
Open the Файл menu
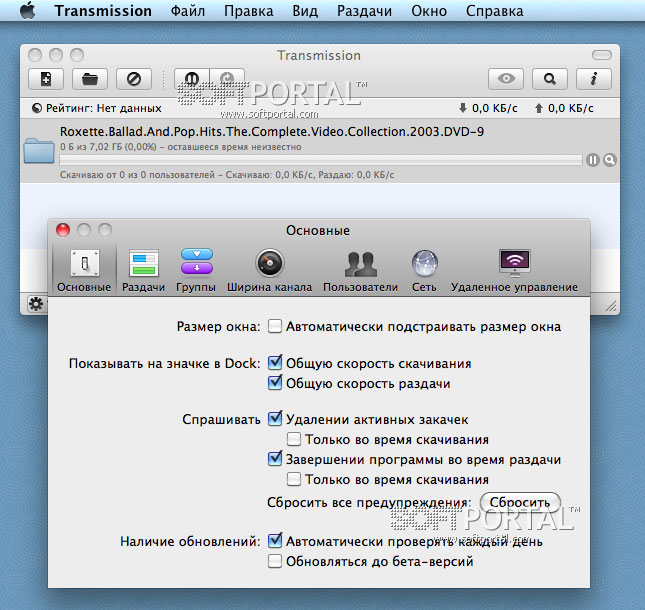pyautogui.click(x=188, y=11)
